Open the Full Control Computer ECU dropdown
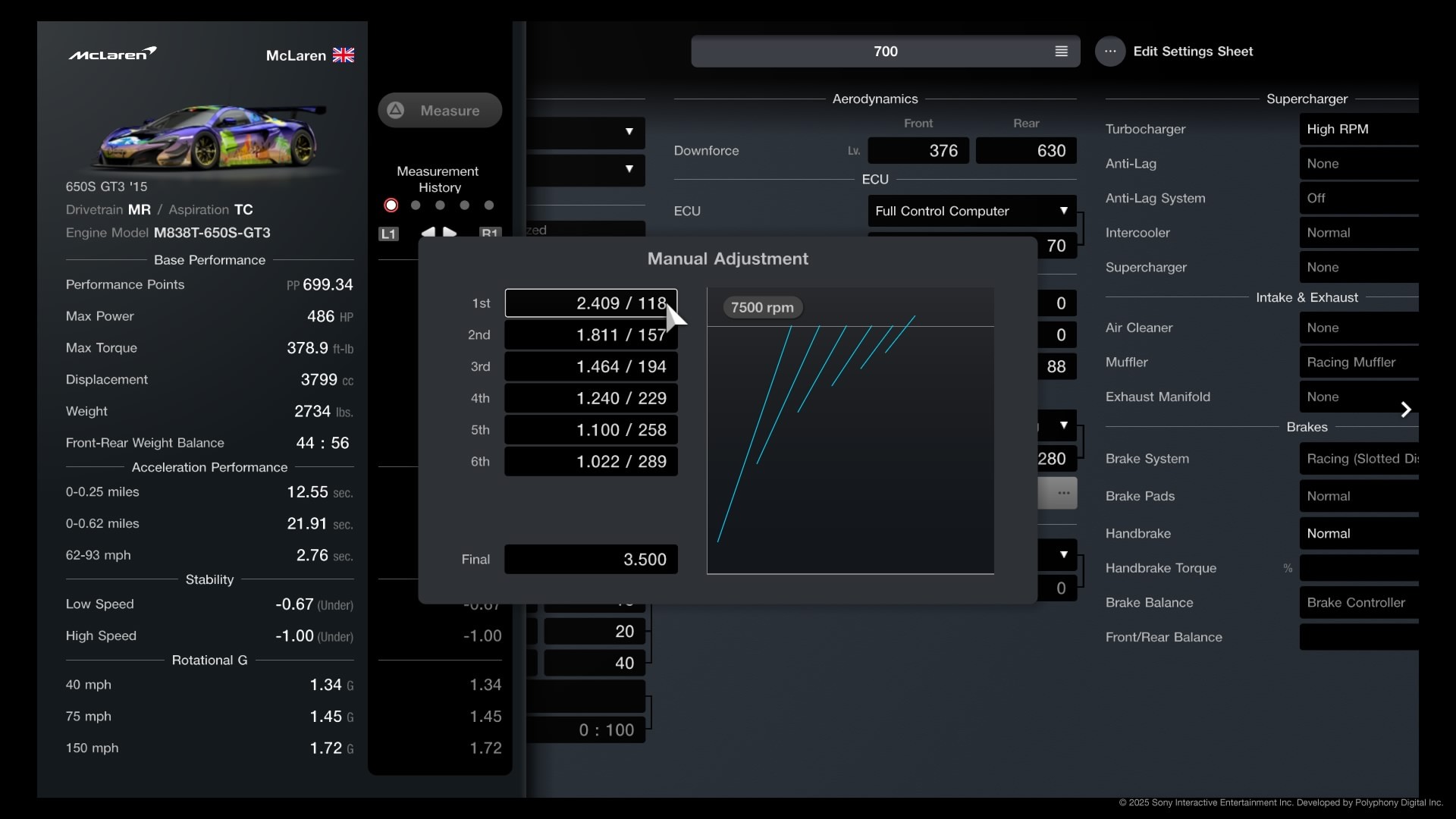1456x819 pixels. [x=972, y=211]
